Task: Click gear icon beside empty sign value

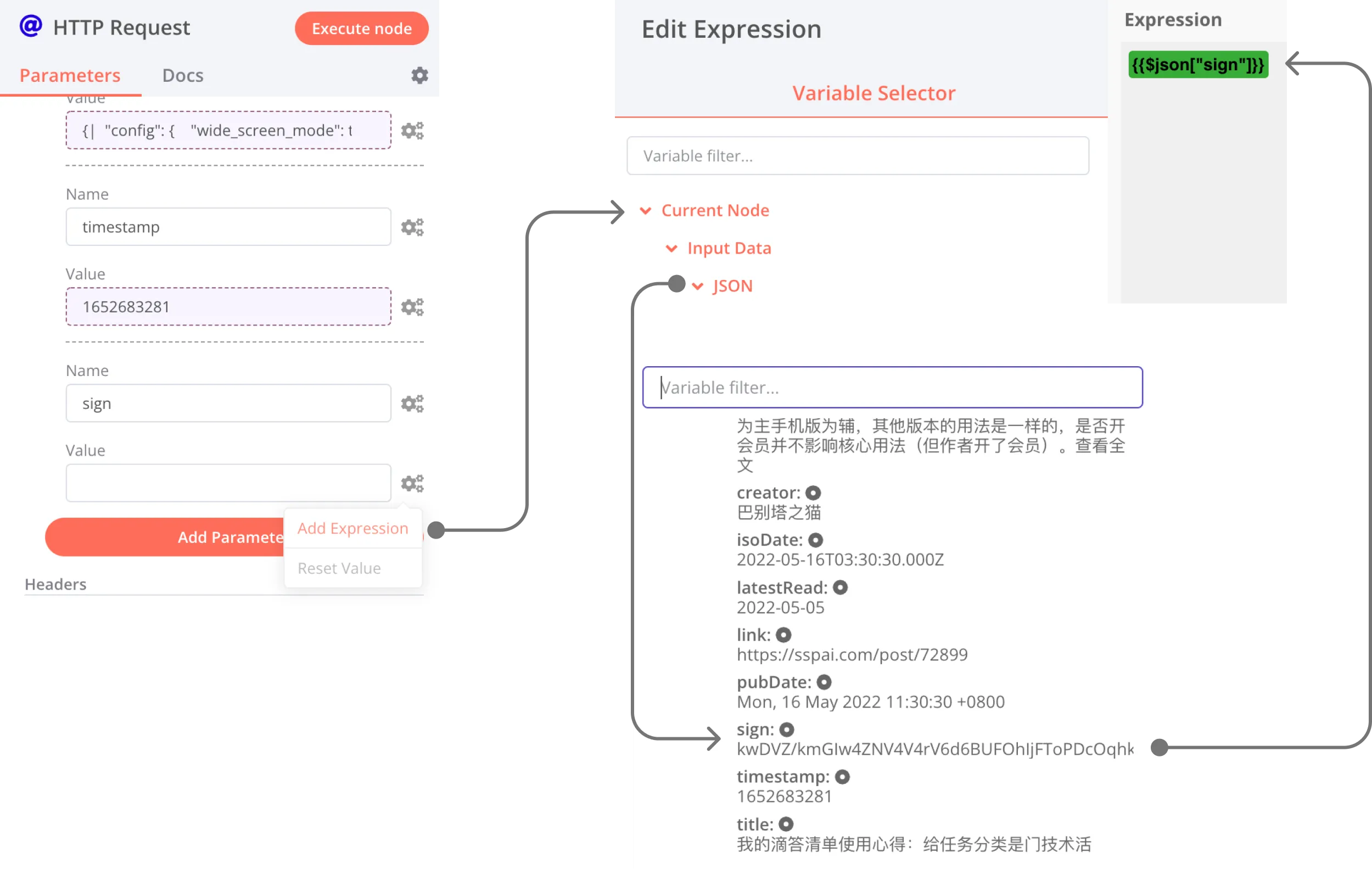Action: pos(412,483)
